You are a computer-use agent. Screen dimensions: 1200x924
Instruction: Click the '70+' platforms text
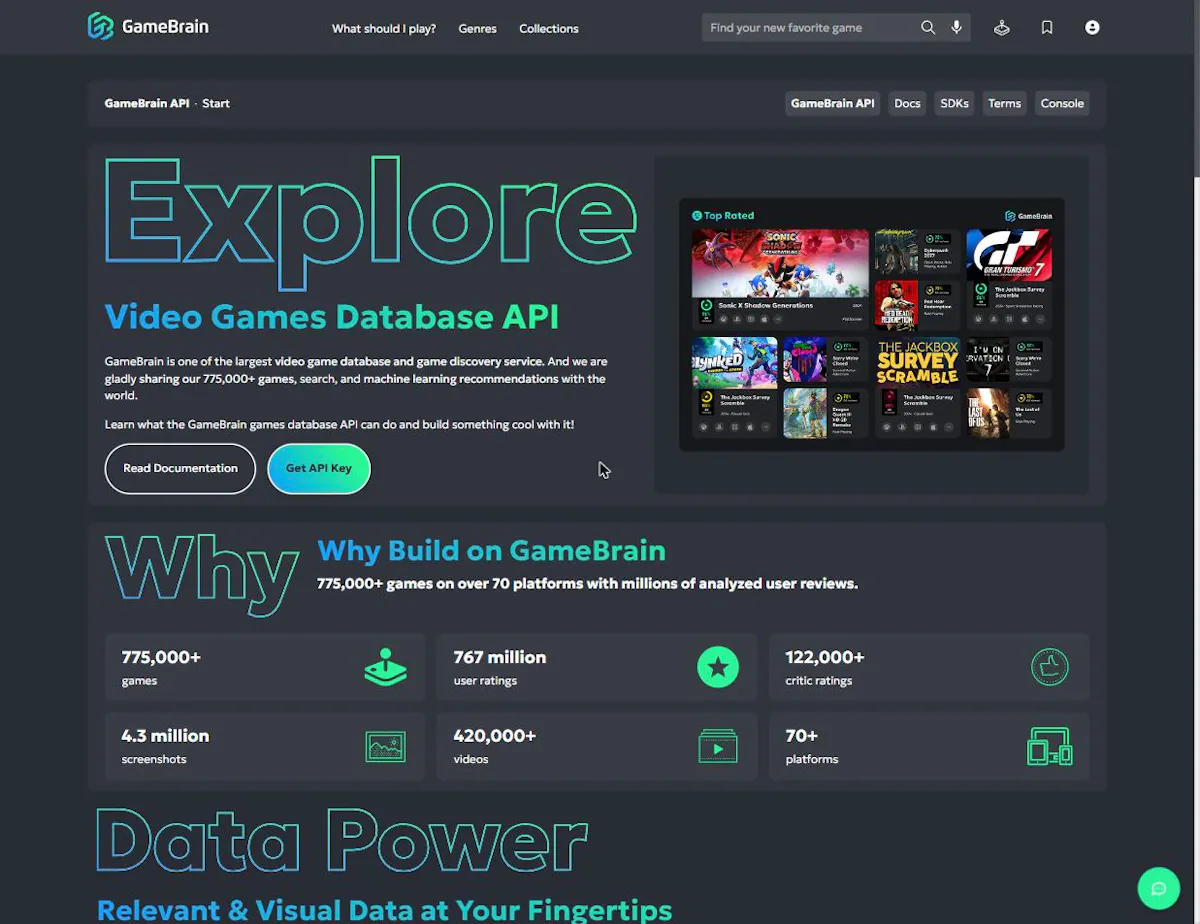pos(802,735)
